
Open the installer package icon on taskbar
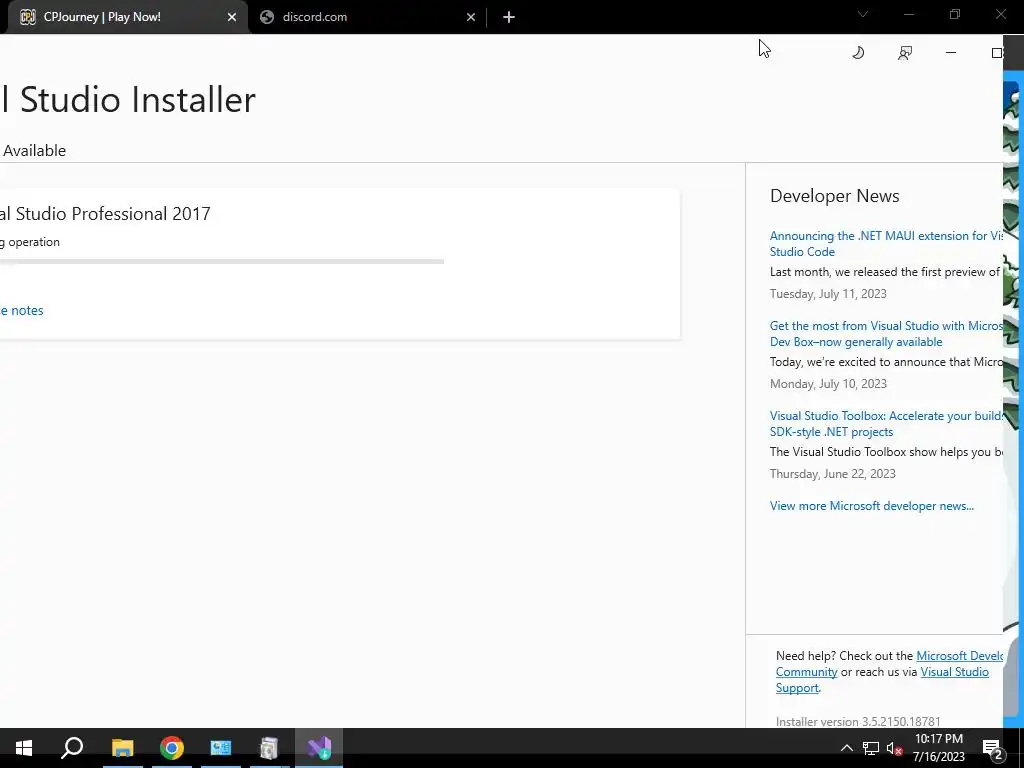[x=269, y=748]
